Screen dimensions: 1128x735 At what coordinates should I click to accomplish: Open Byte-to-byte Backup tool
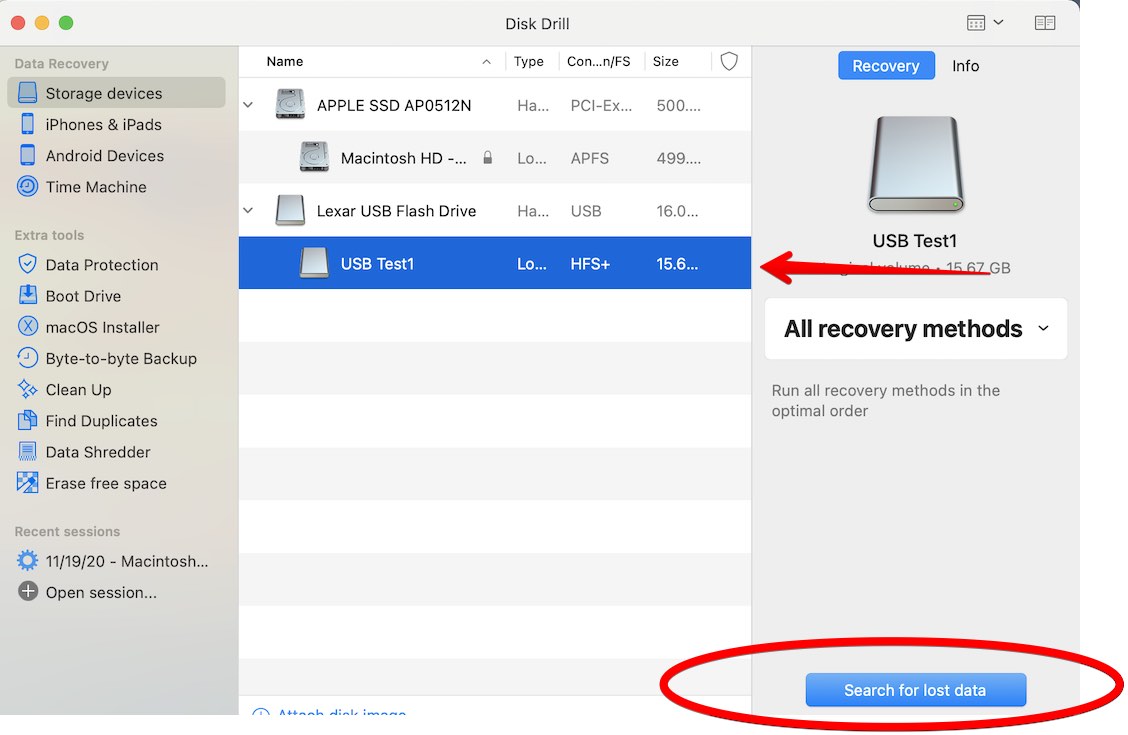coord(121,358)
